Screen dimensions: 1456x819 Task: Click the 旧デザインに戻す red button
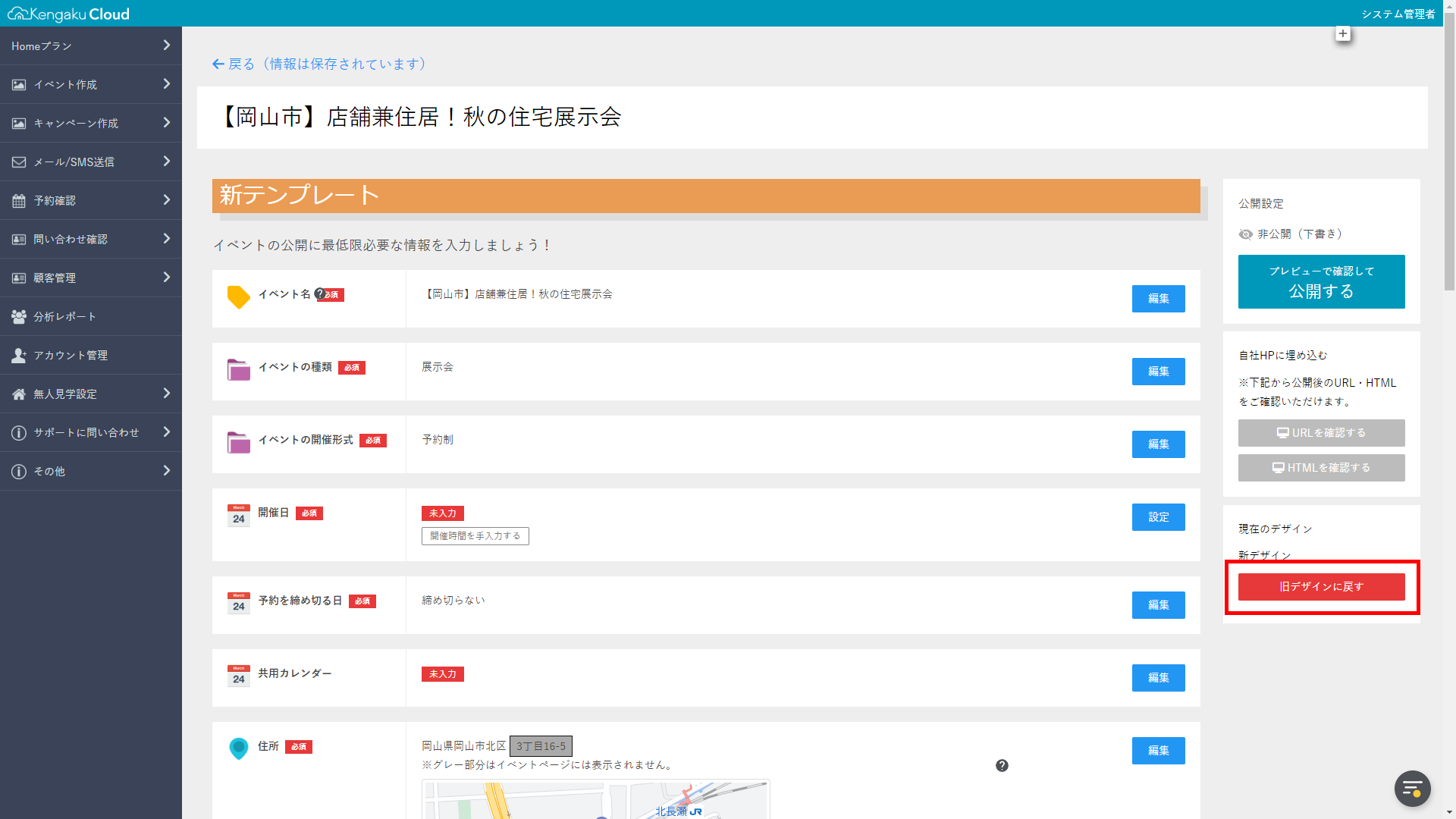click(x=1321, y=587)
